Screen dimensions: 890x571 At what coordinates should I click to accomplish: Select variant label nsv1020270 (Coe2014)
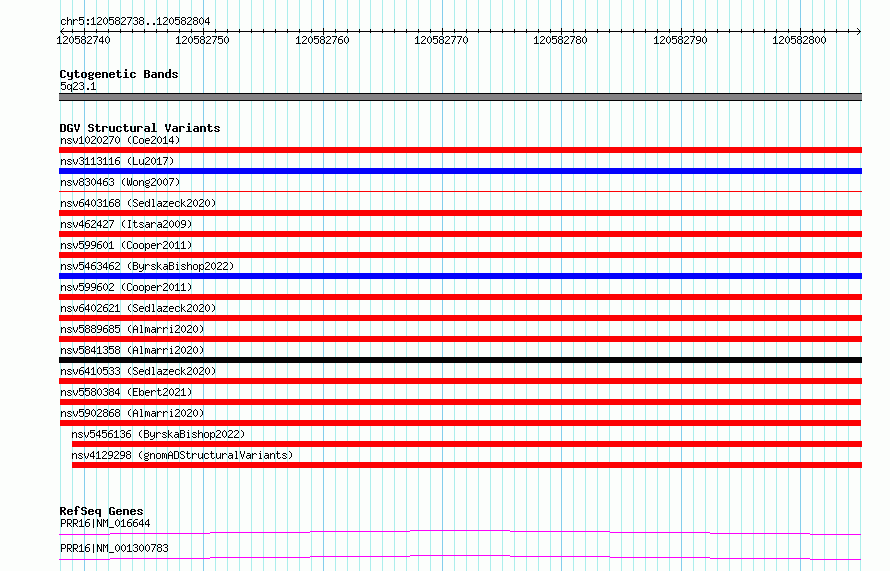[120, 140]
